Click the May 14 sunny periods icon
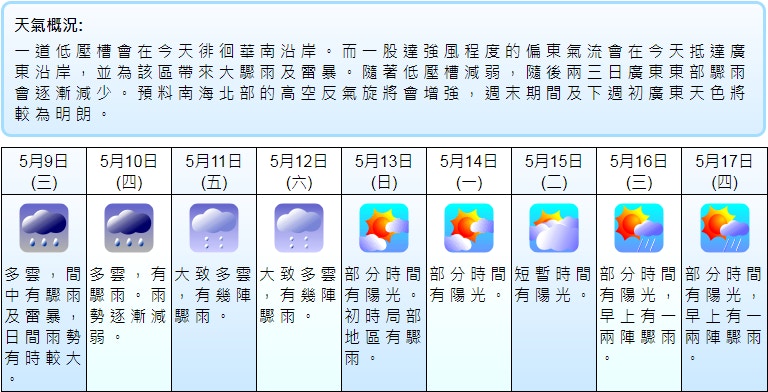 [x=469, y=228]
